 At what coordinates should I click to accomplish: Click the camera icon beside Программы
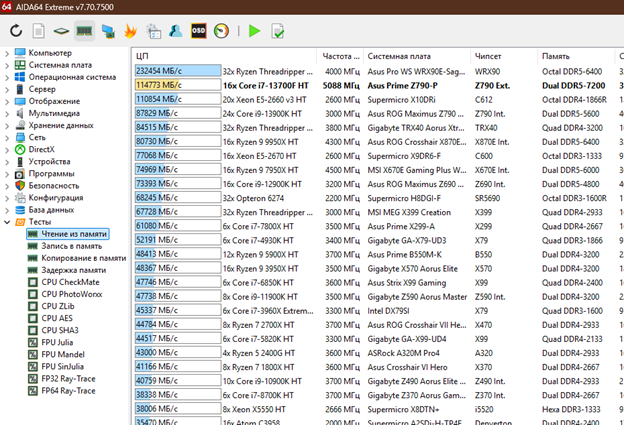pos(20,174)
